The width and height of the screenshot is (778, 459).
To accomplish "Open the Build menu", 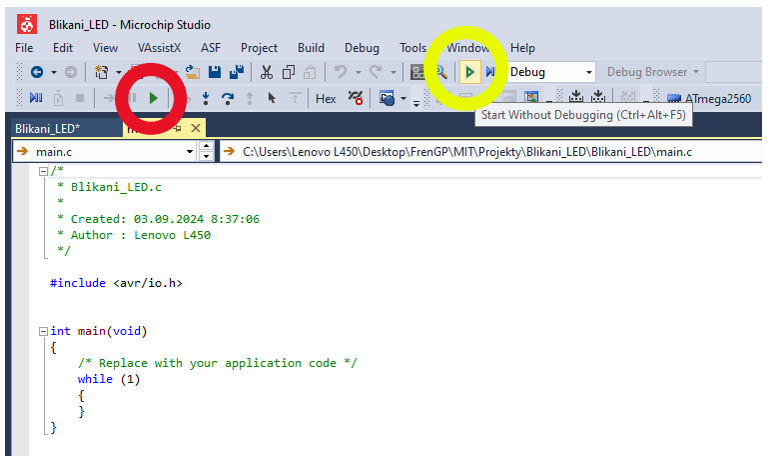I will [x=311, y=48].
